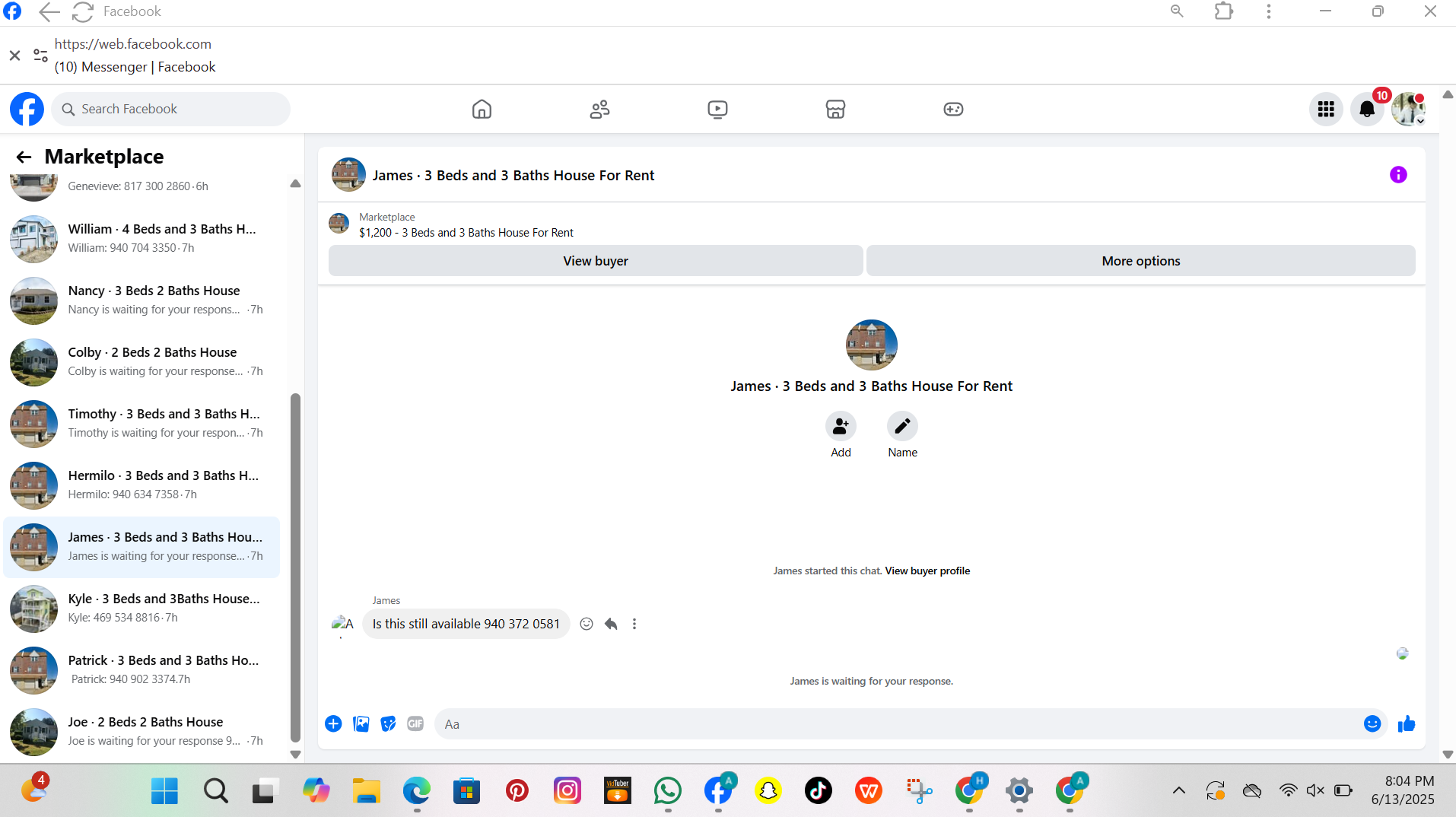Screen dimensions: 1456x817
Task: Open the Facebook menu grid icon
Action: 1326,110
